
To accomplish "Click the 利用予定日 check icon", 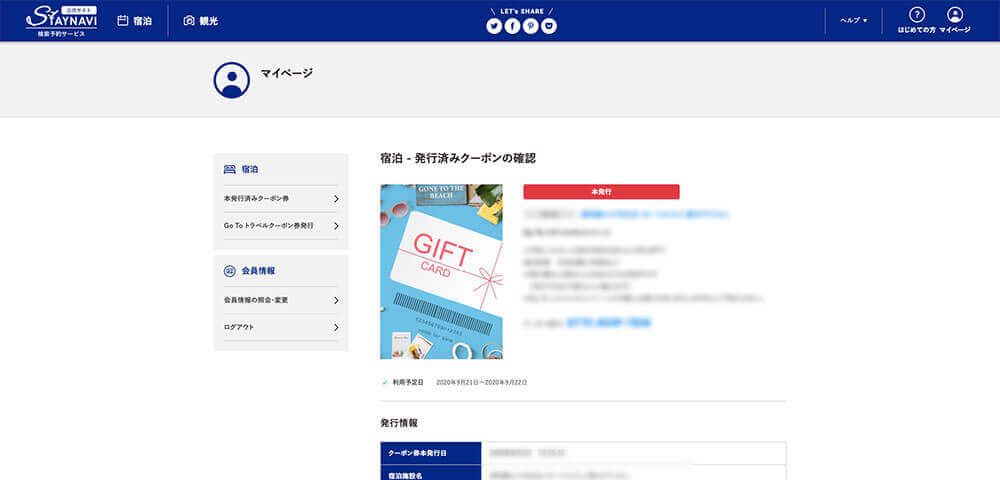I will [385, 382].
